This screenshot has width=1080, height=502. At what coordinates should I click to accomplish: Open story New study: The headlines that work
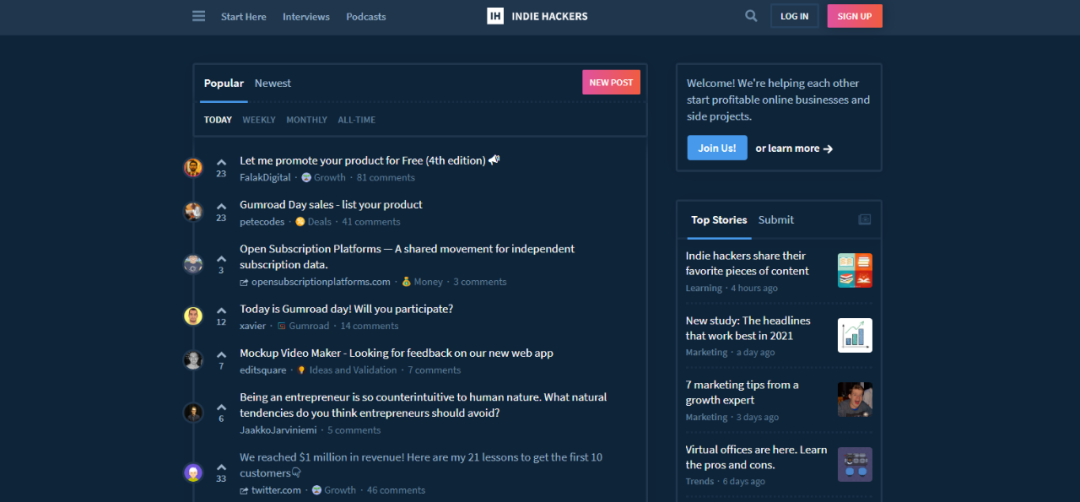point(748,328)
